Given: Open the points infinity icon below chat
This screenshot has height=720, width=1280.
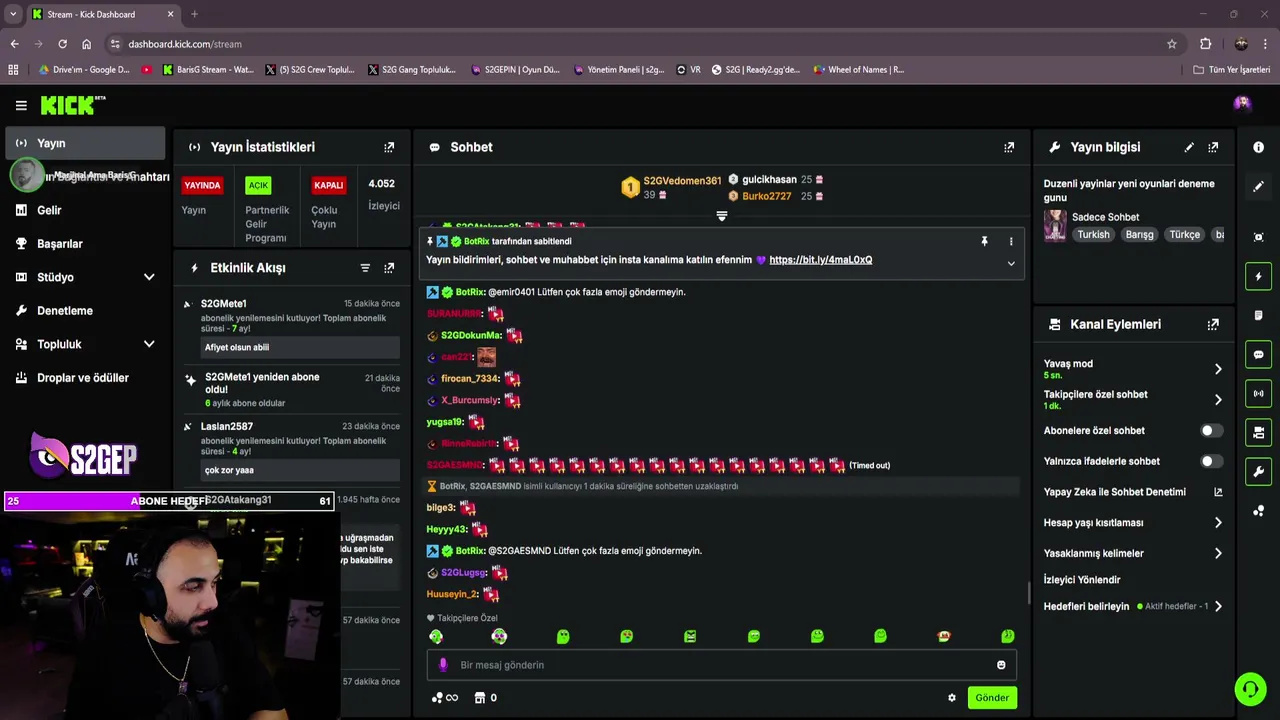Looking at the screenshot, I should (445, 698).
